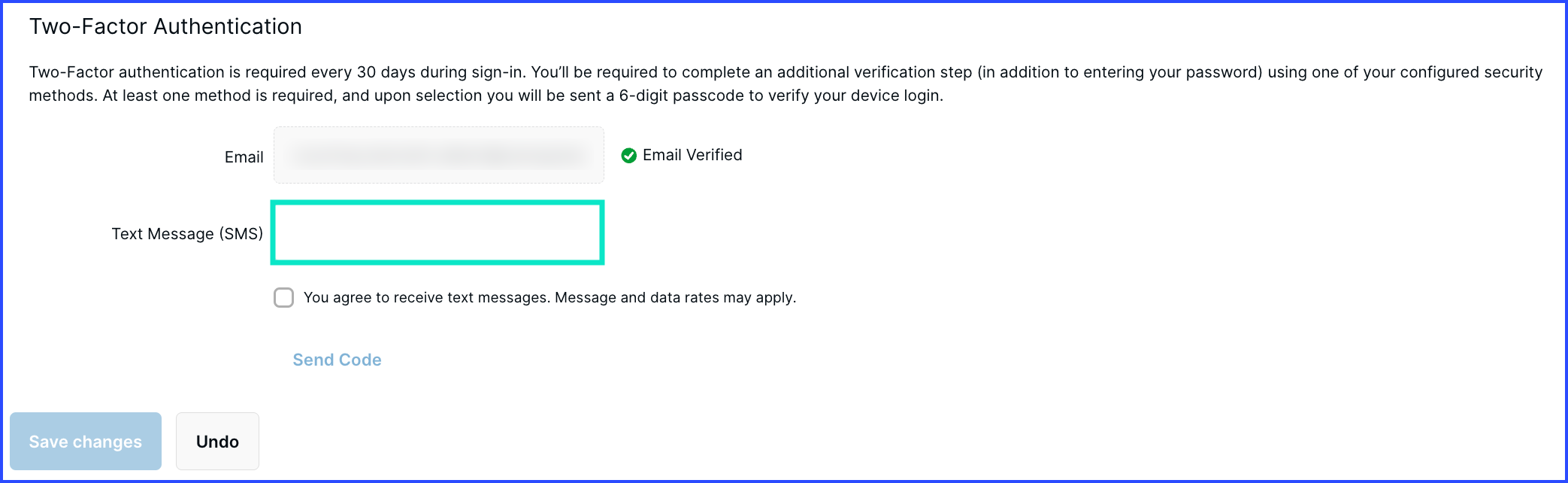Click "Message and data rates may apply" text
The height and width of the screenshot is (483, 1568).
674,298
